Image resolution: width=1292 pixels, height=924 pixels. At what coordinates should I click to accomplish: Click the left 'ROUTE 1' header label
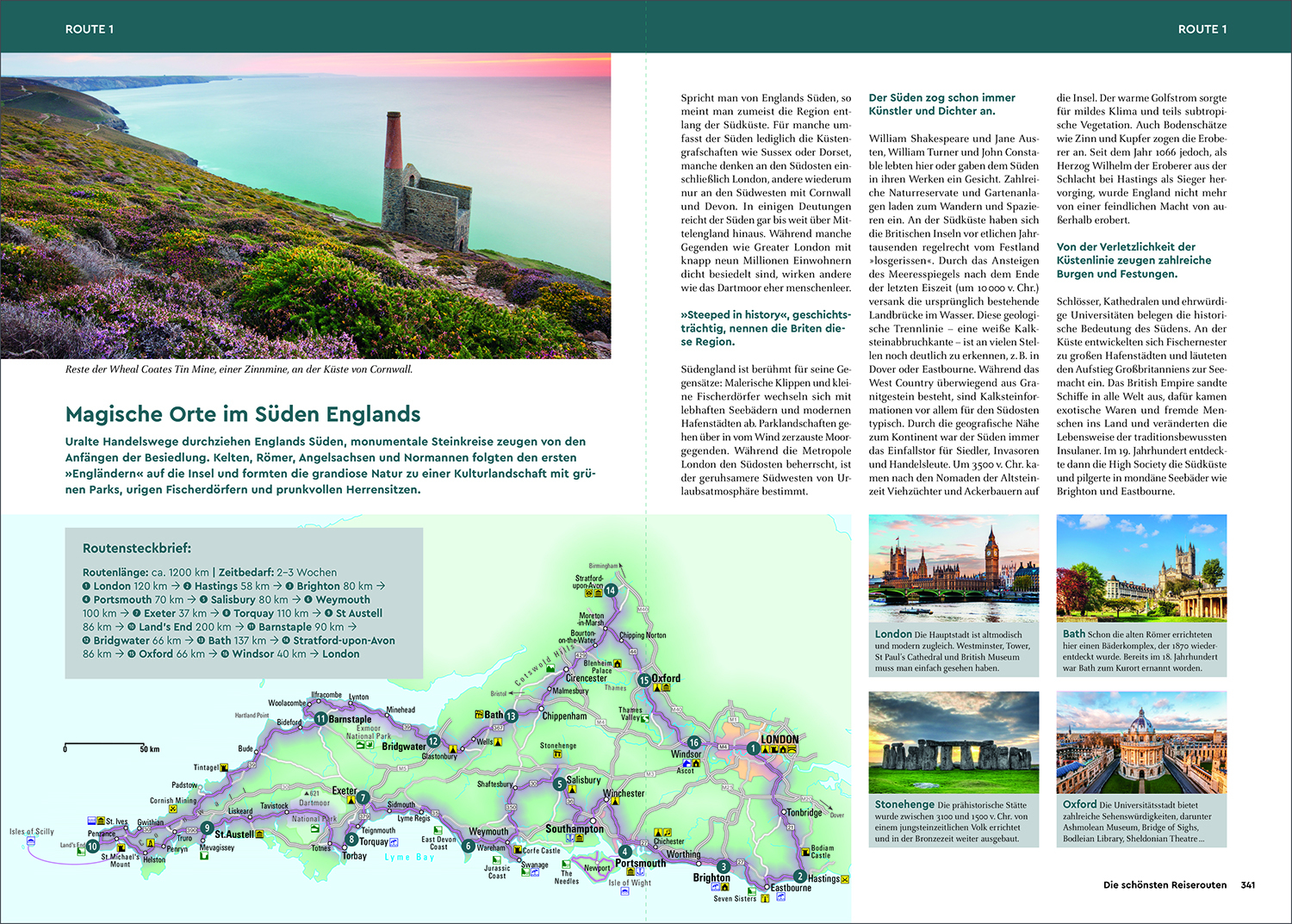[x=90, y=29]
